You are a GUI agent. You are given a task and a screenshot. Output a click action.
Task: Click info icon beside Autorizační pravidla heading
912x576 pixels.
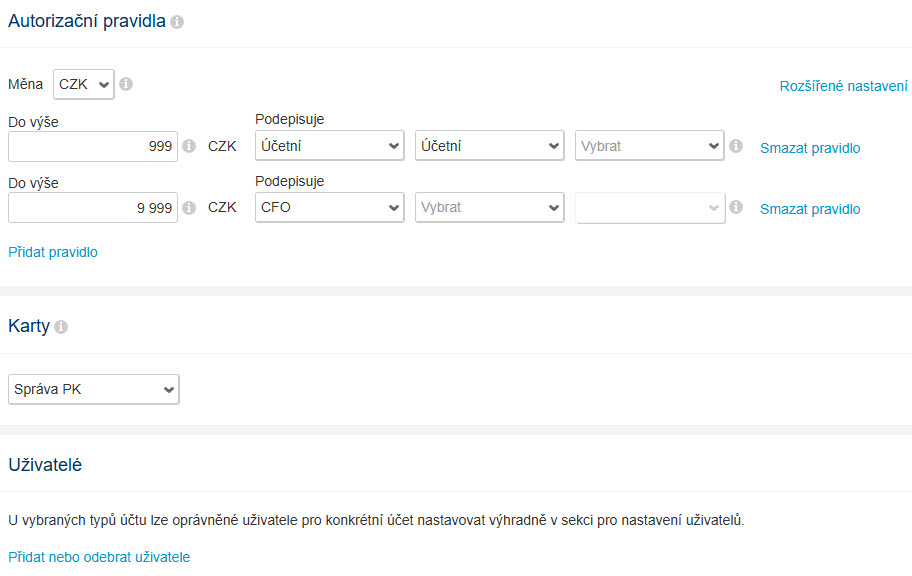(177, 22)
